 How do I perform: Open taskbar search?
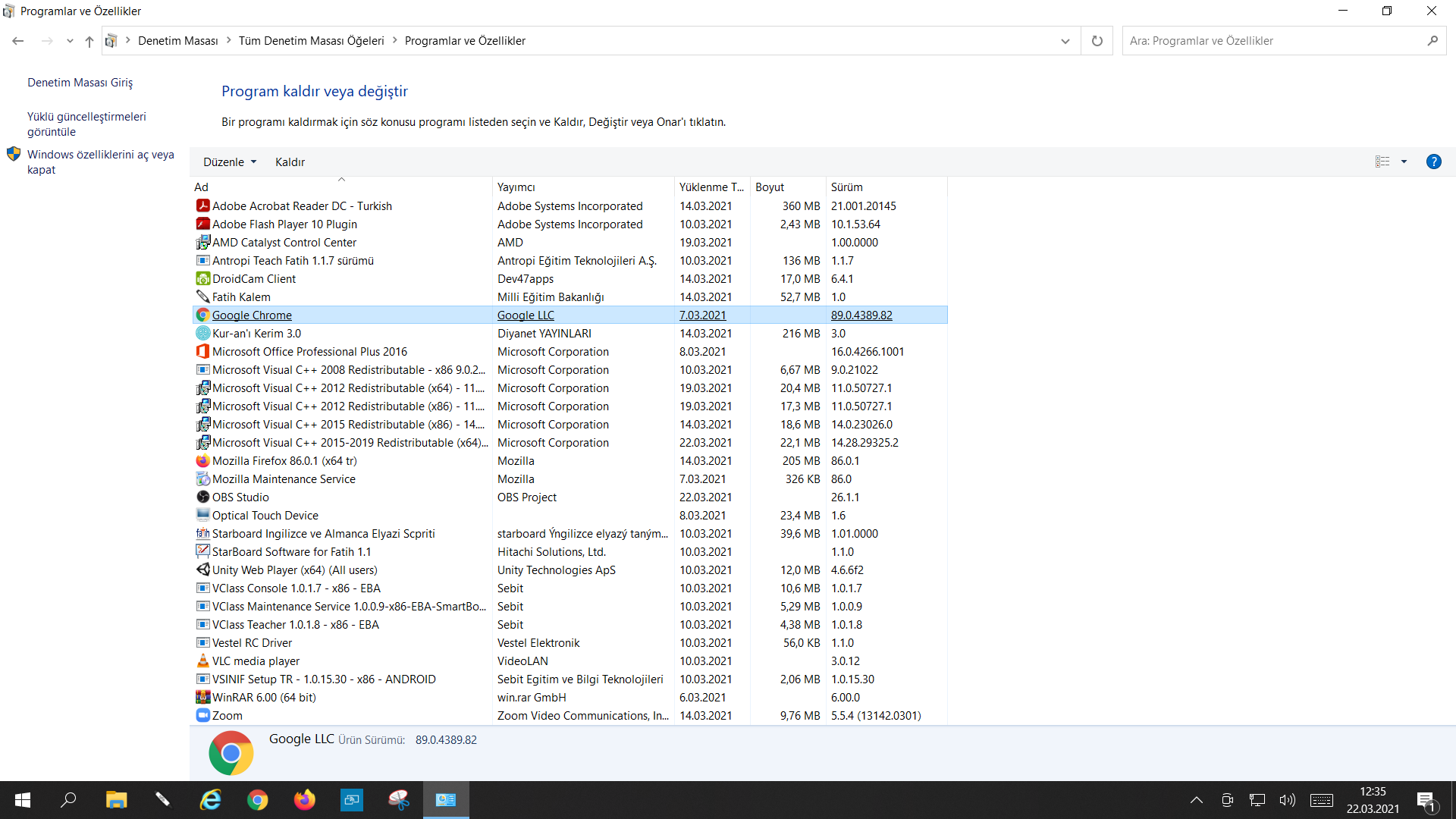[x=68, y=800]
